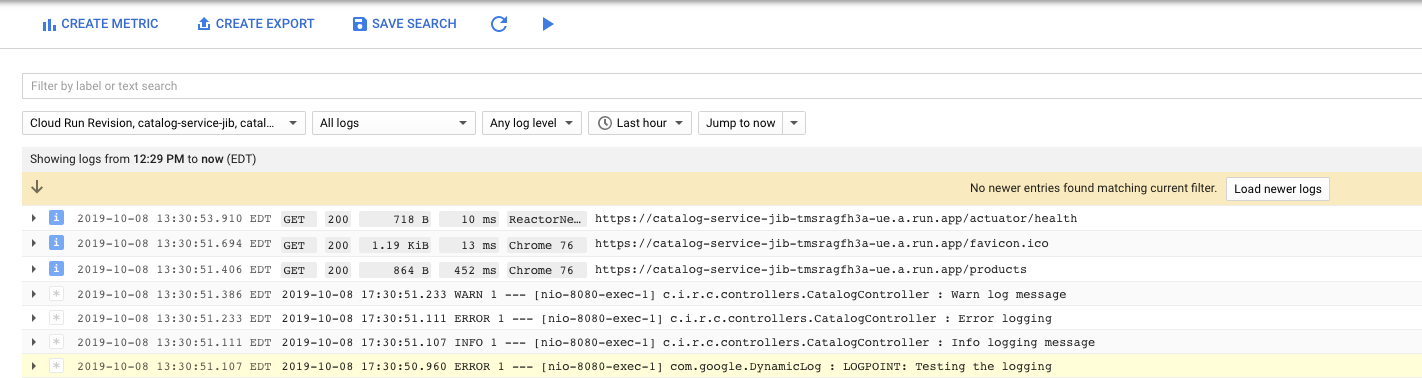Click info severity icon on /products row
This screenshot has height=378, width=1422.
57,269
